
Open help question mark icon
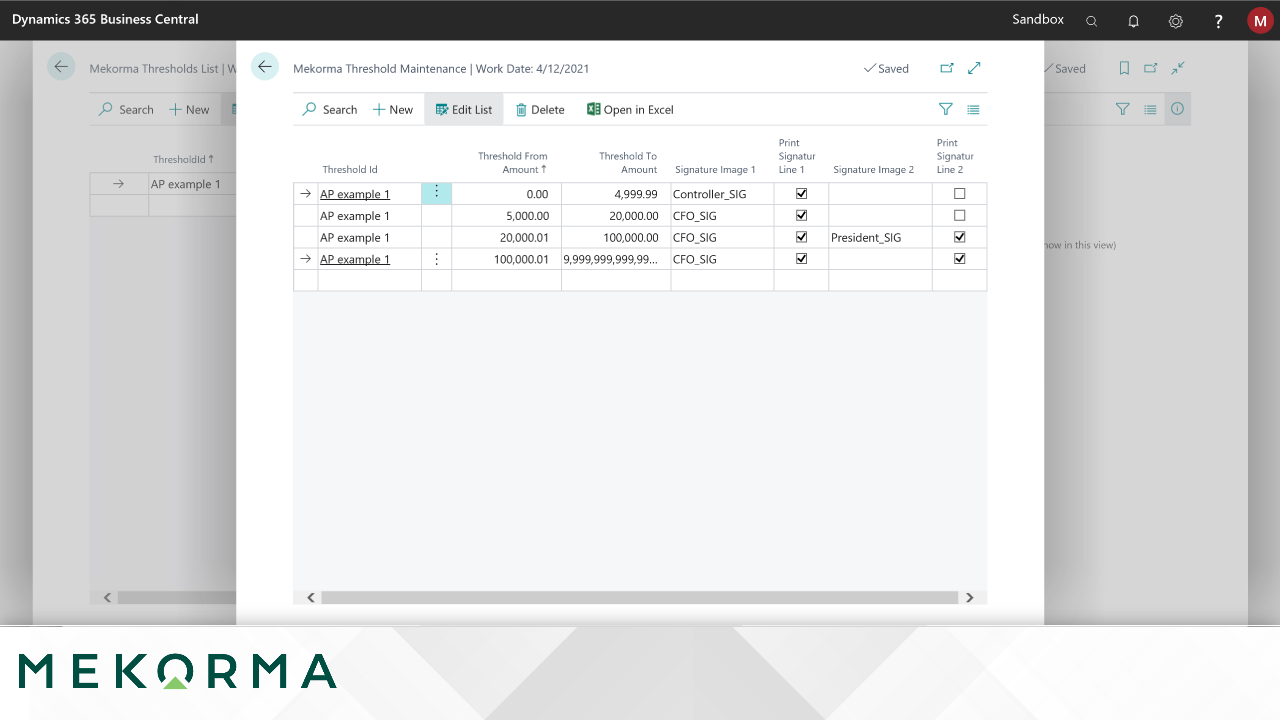[1218, 20]
